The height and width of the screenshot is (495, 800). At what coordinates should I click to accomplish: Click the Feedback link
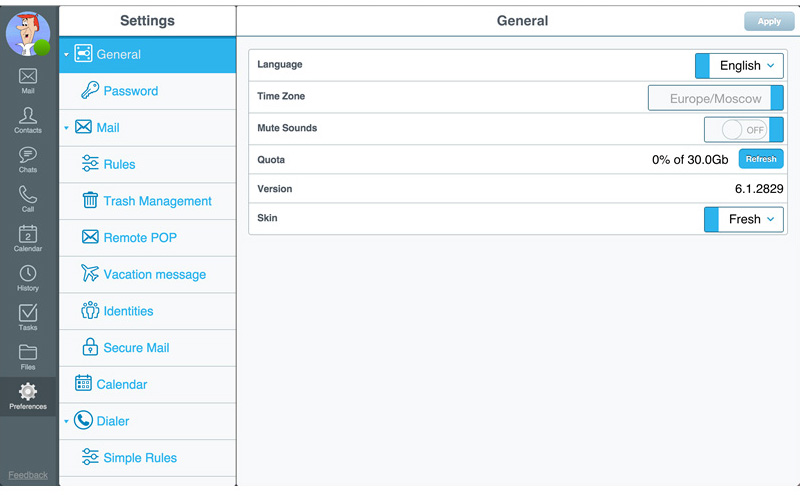pyautogui.click(x=28, y=475)
